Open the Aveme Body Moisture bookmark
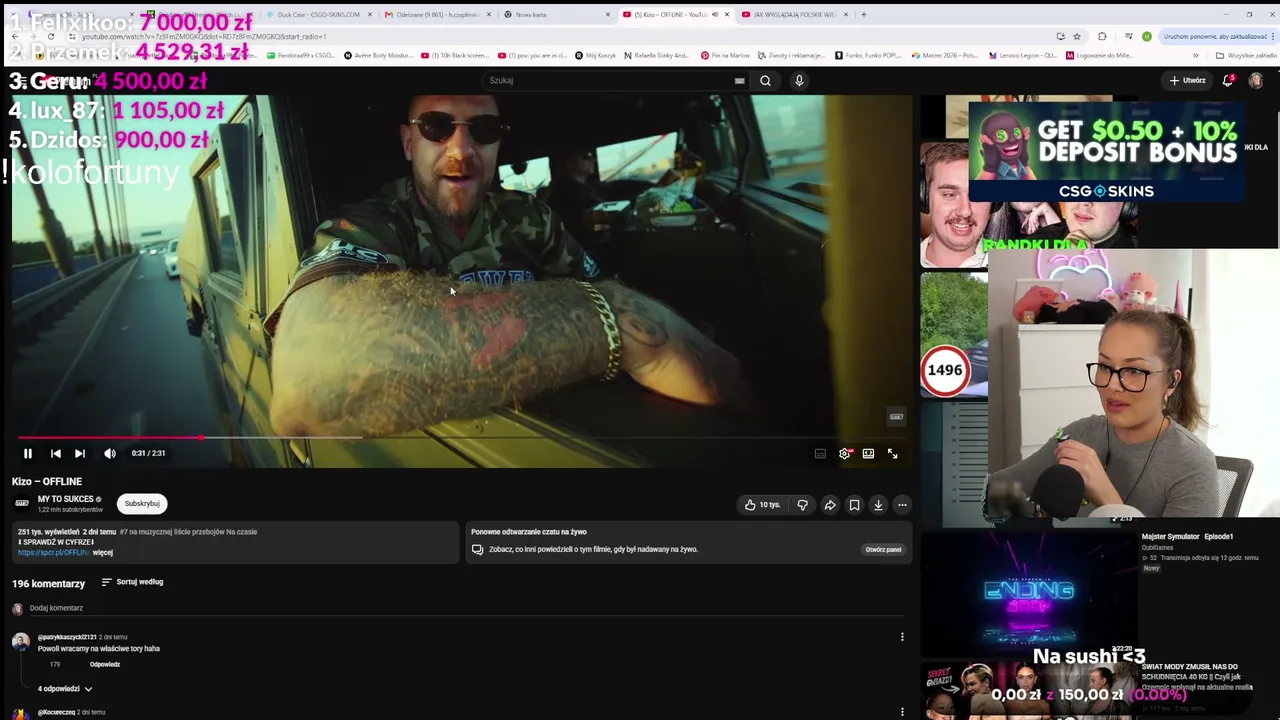Screen dimensions: 1280x720 [x=377, y=56]
